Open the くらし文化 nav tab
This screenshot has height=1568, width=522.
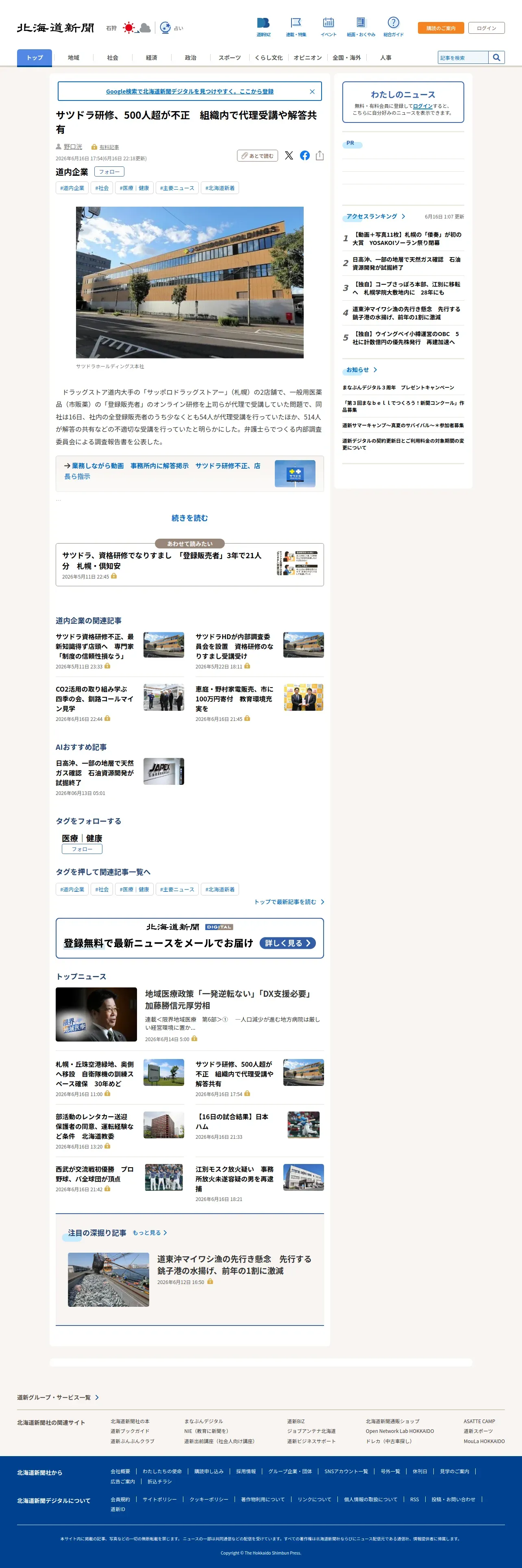(268, 57)
